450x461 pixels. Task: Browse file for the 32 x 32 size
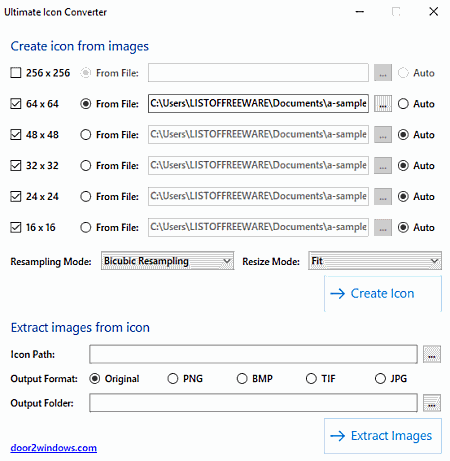point(383,166)
